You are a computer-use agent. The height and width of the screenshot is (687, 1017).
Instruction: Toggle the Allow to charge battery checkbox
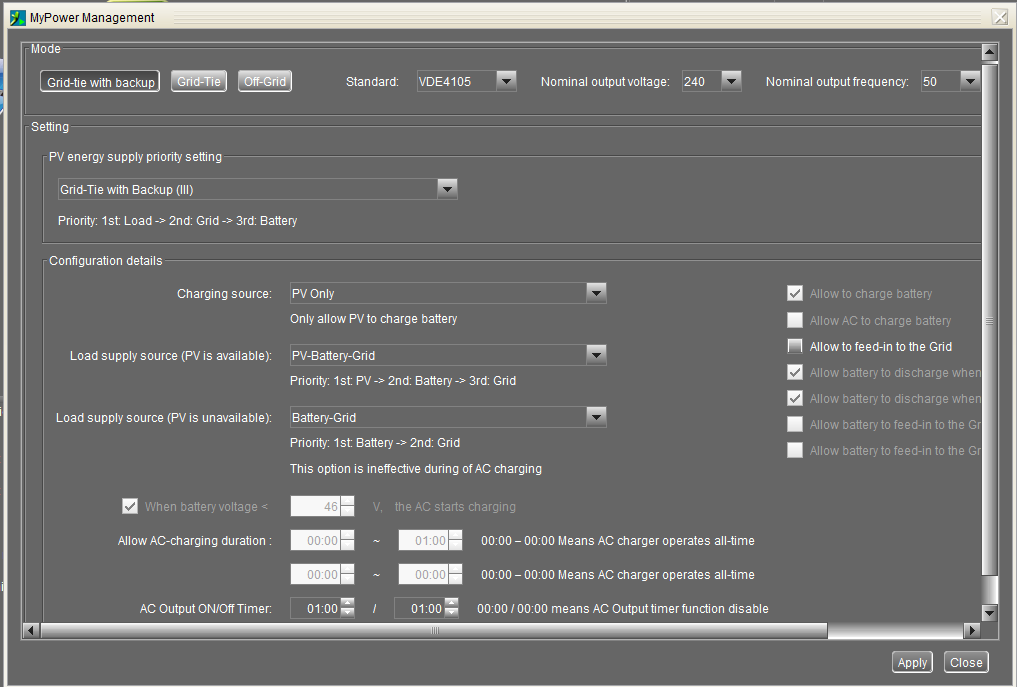click(795, 293)
